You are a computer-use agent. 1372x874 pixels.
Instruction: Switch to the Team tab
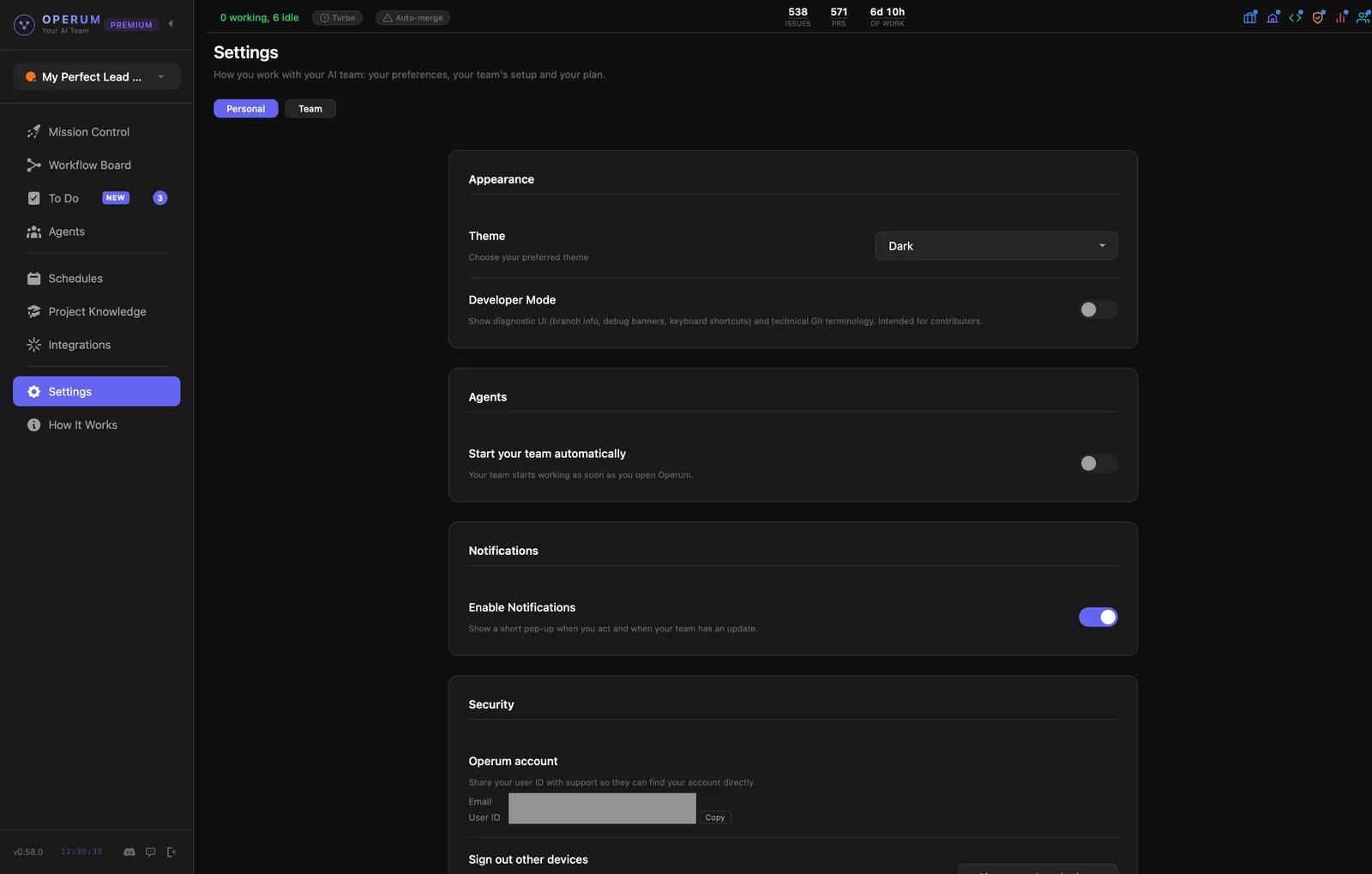pos(310,109)
